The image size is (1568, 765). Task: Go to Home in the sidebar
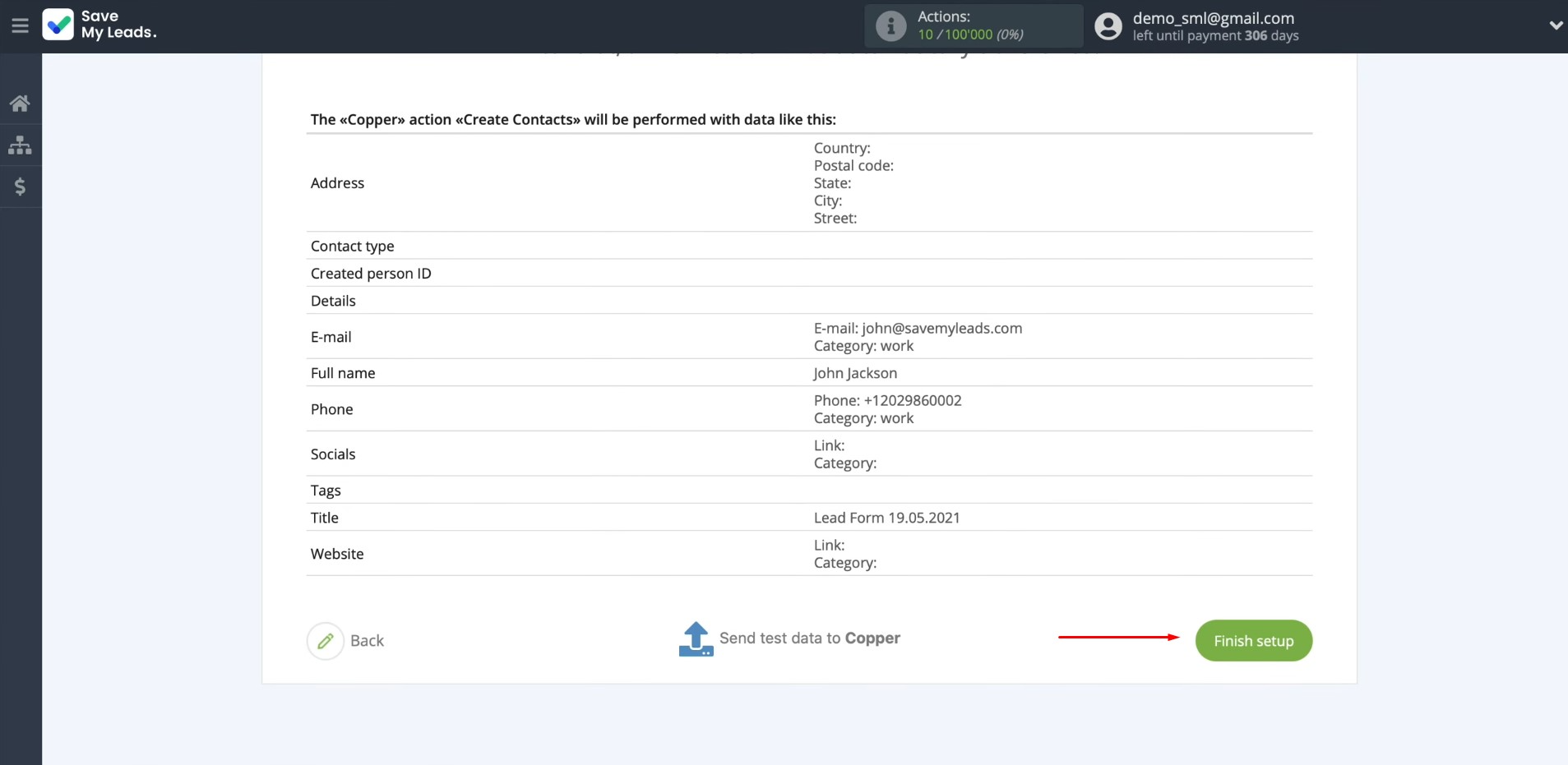pos(20,104)
